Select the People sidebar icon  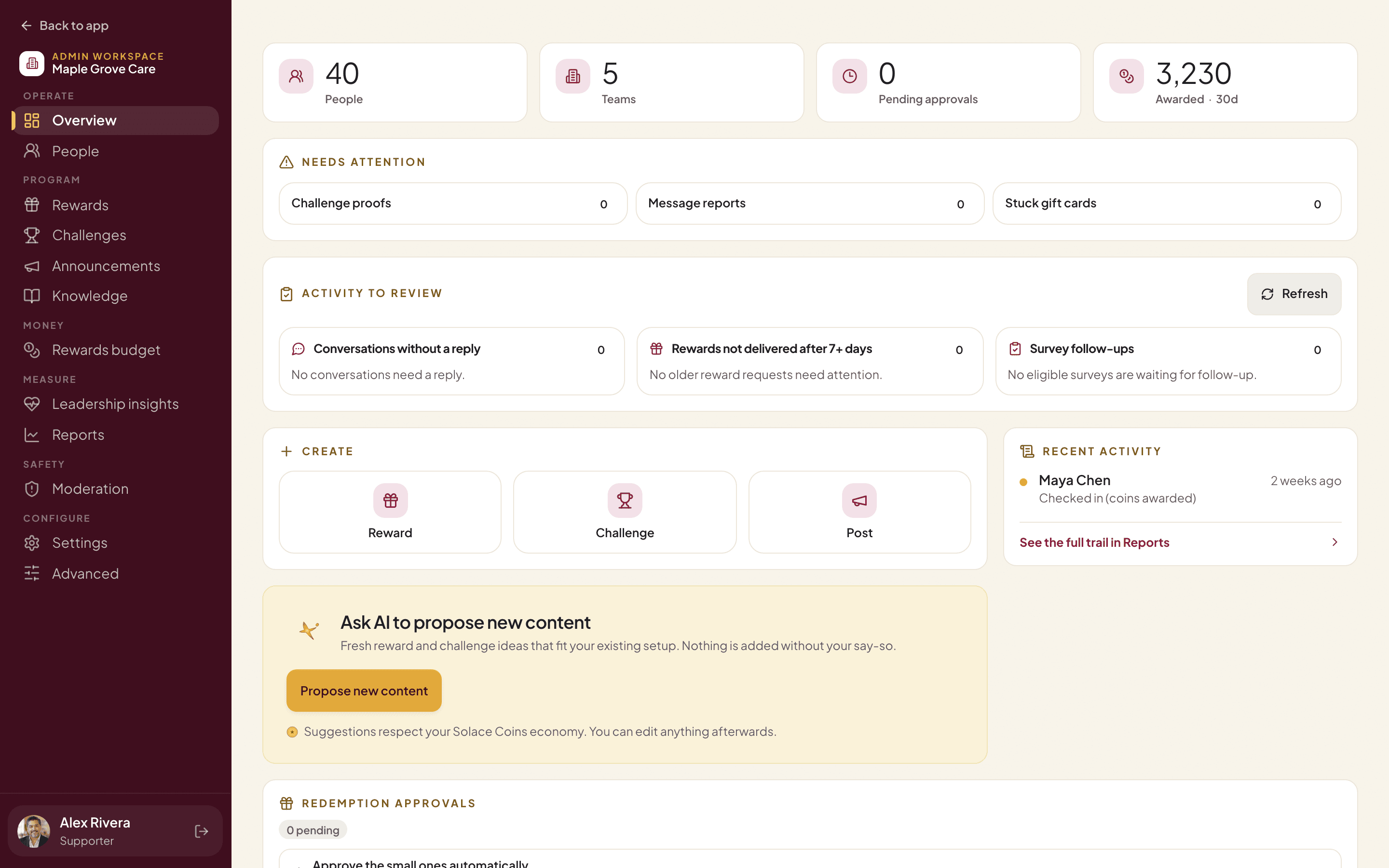point(31,151)
